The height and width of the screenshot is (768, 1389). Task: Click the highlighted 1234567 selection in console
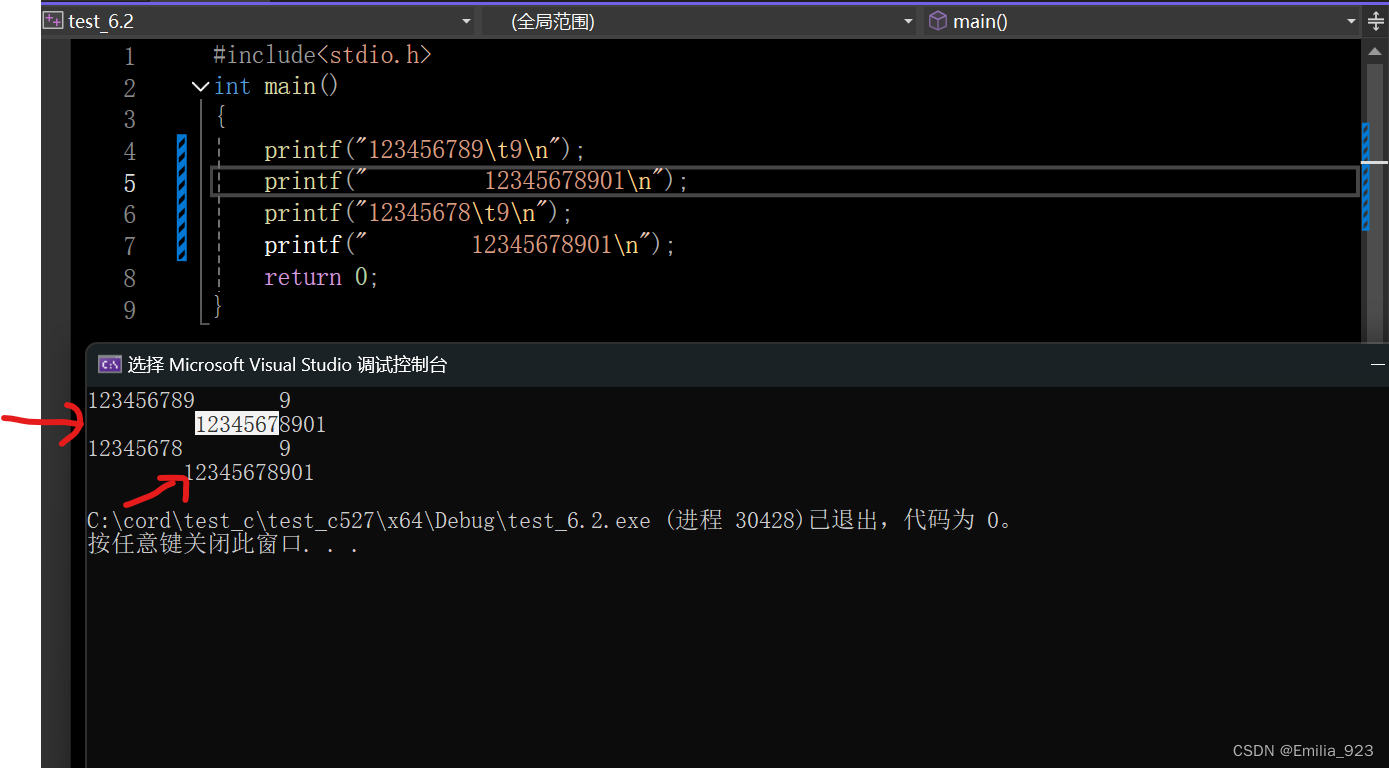(x=236, y=424)
